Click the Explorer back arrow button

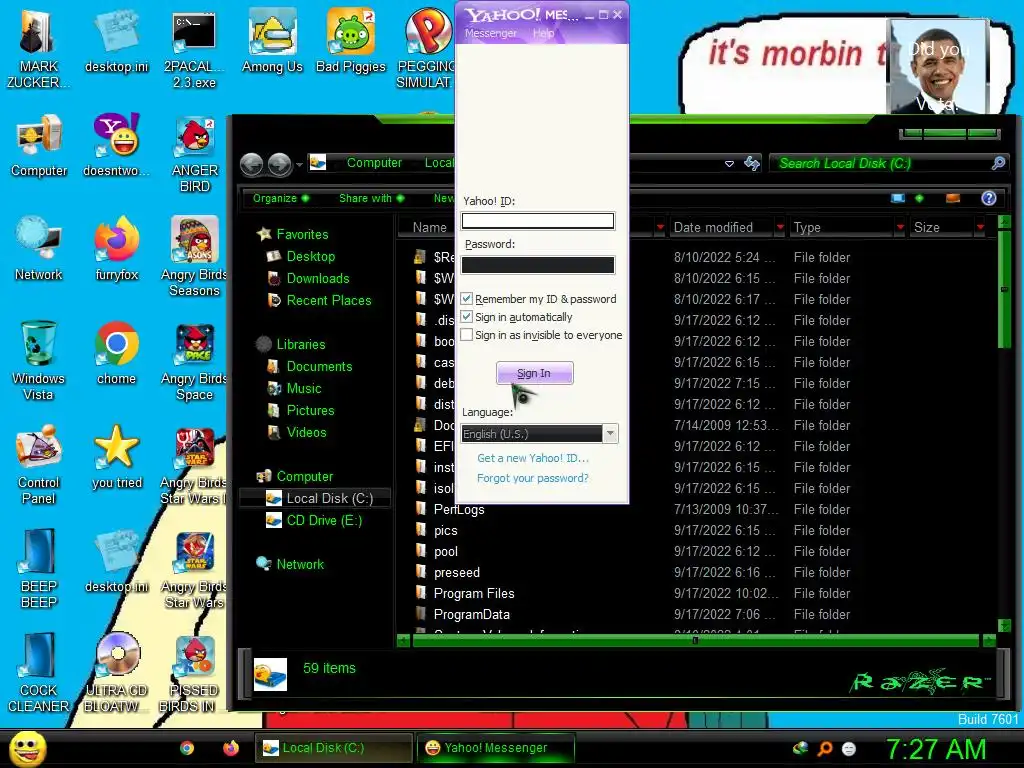pos(251,165)
